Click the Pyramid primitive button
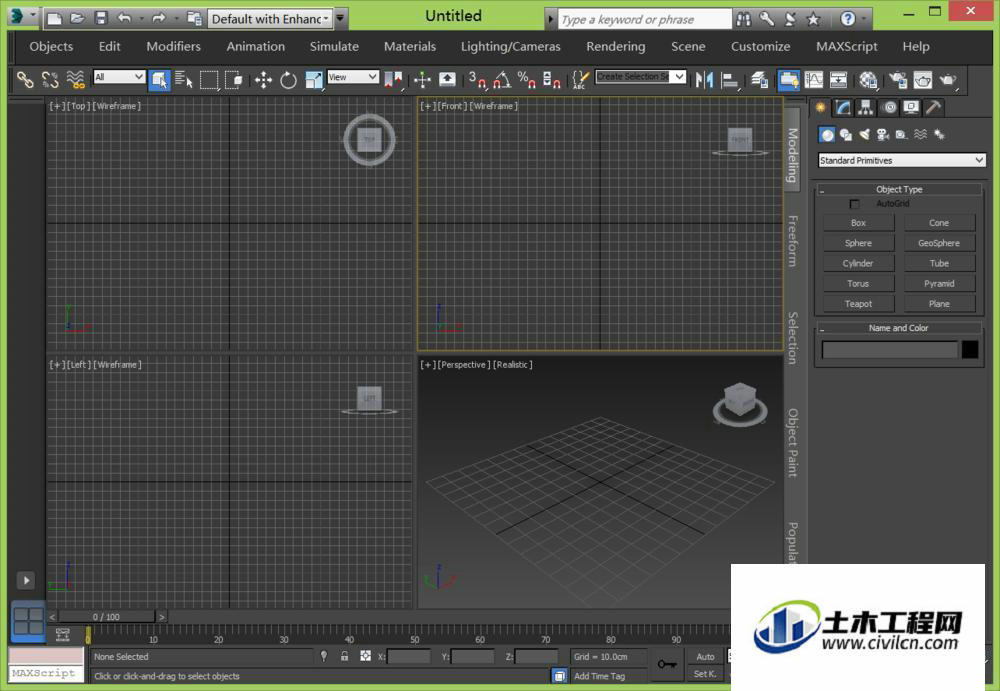Viewport: 1000px width, 691px height. click(939, 283)
